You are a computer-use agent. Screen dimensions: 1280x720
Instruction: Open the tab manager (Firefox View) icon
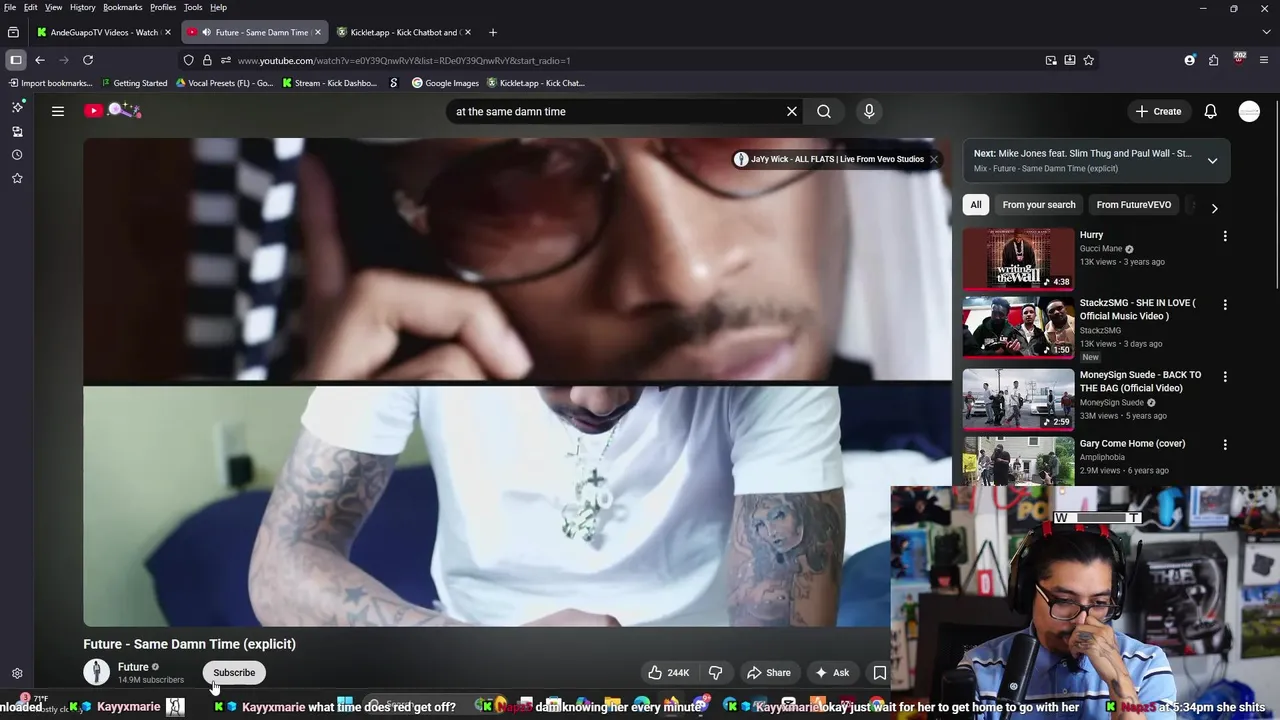point(13,32)
